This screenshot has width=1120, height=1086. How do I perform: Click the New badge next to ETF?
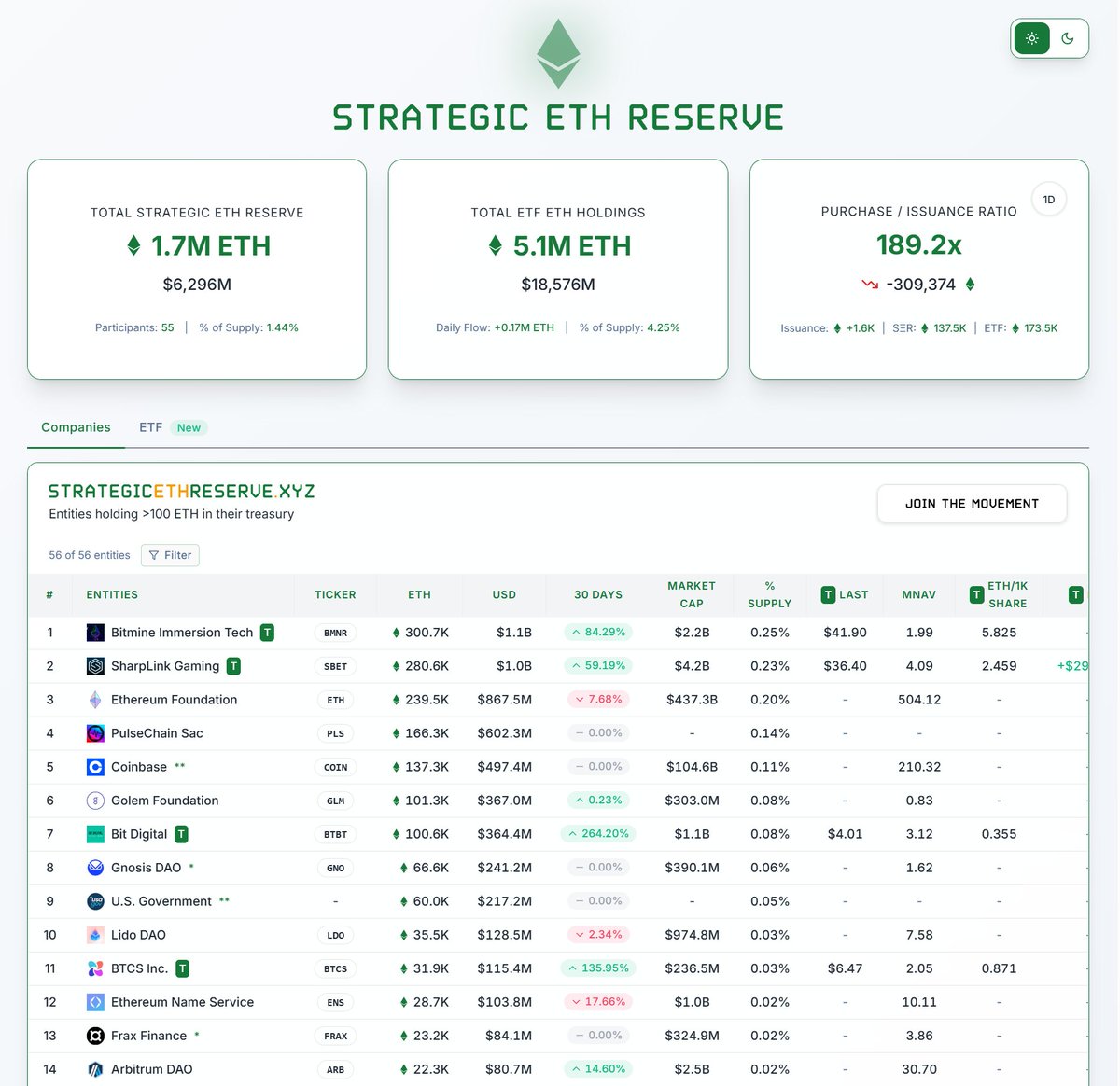pyautogui.click(x=189, y=427)
